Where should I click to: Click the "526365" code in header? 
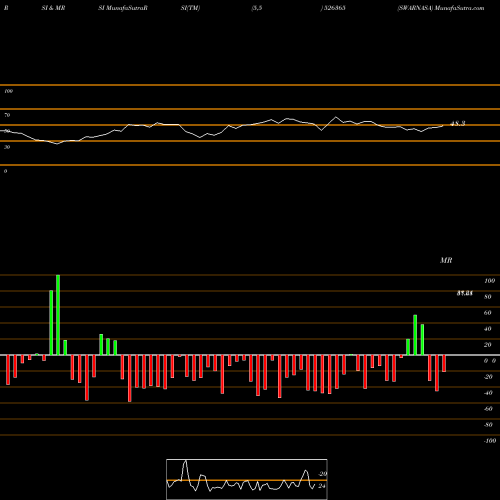point(334,8)
